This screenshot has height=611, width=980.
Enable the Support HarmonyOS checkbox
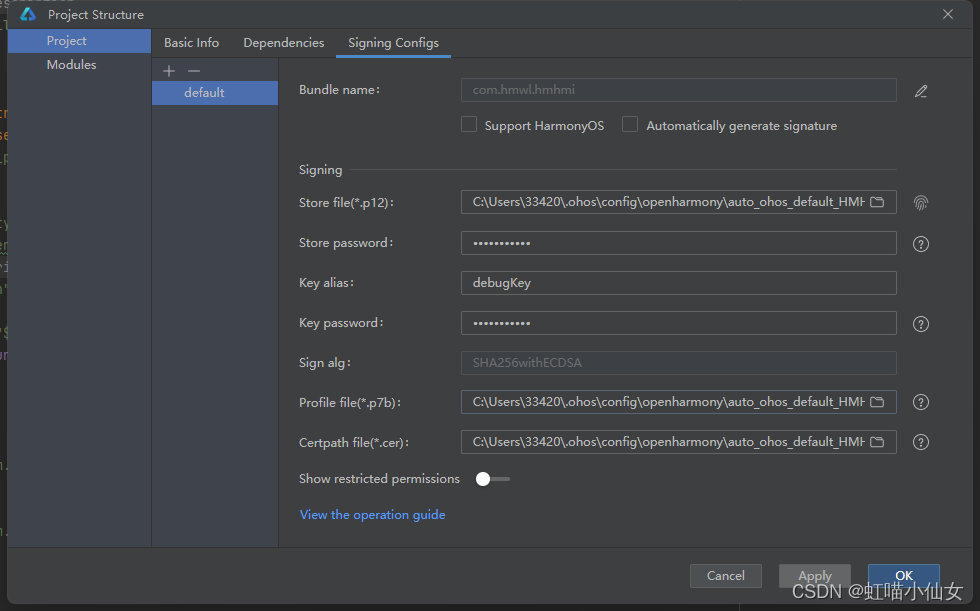[469, 125]
